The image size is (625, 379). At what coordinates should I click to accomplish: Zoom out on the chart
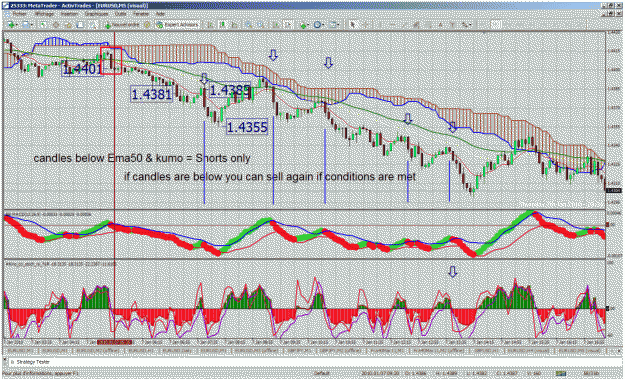coord(260,25)
